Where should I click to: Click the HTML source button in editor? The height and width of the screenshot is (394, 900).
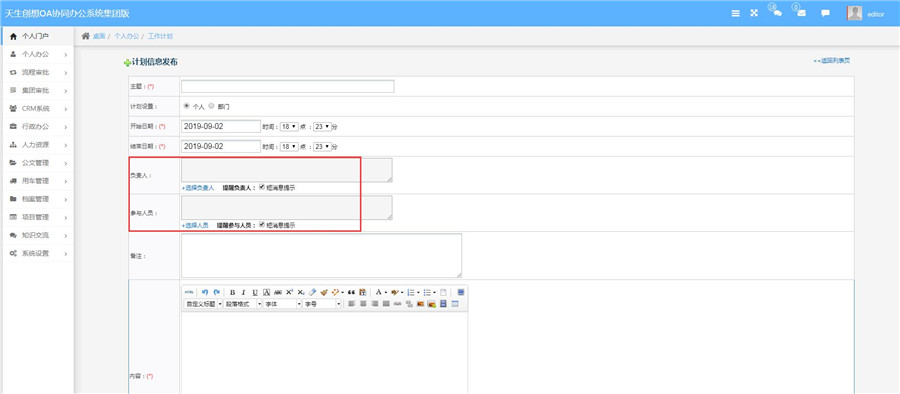point(189,292)
